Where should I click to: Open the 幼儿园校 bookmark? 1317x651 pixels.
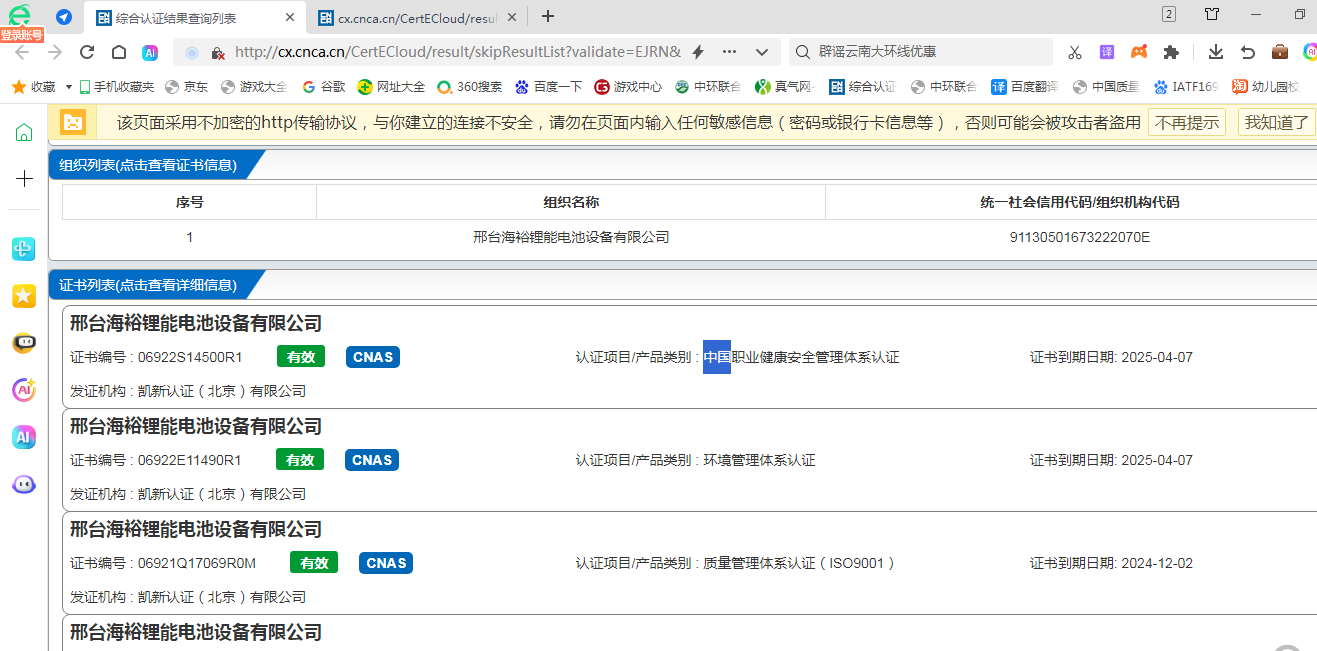[1265, 87]
